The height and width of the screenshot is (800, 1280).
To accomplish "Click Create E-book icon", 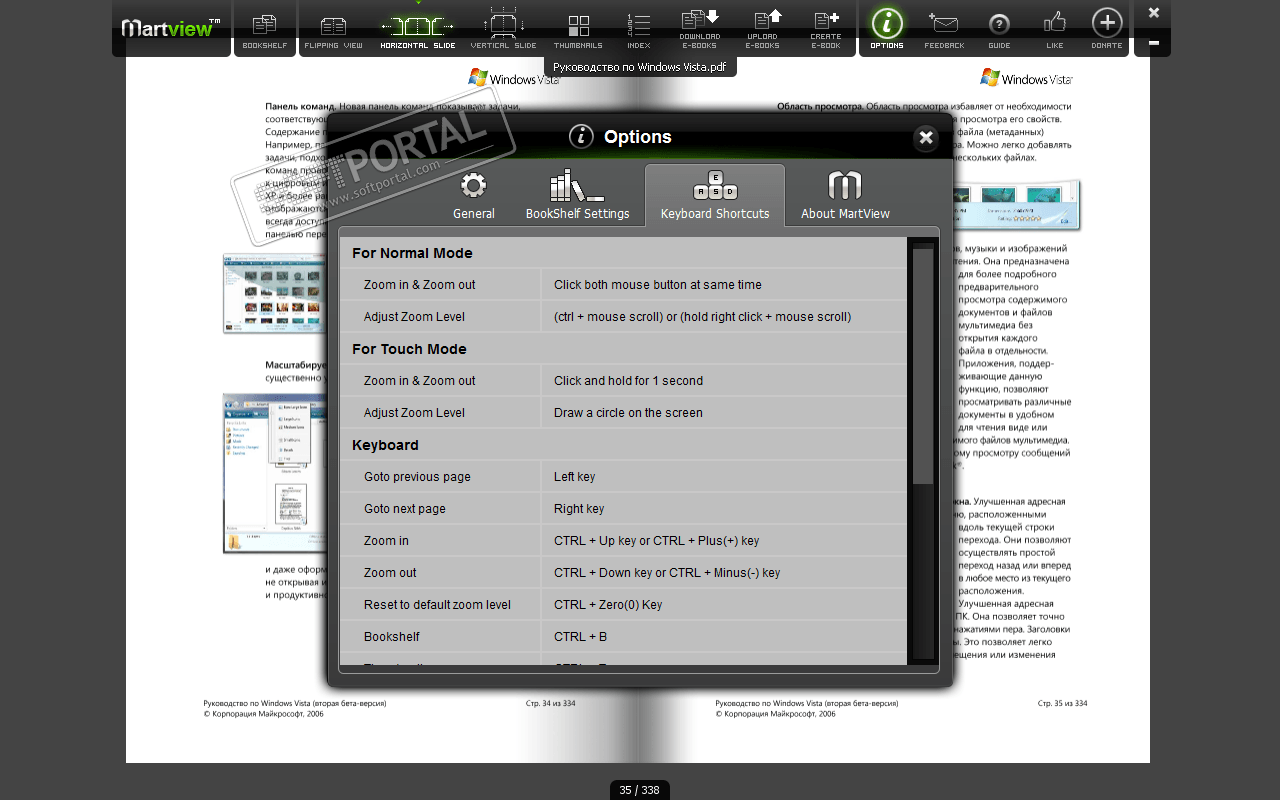I will (826, 29).
